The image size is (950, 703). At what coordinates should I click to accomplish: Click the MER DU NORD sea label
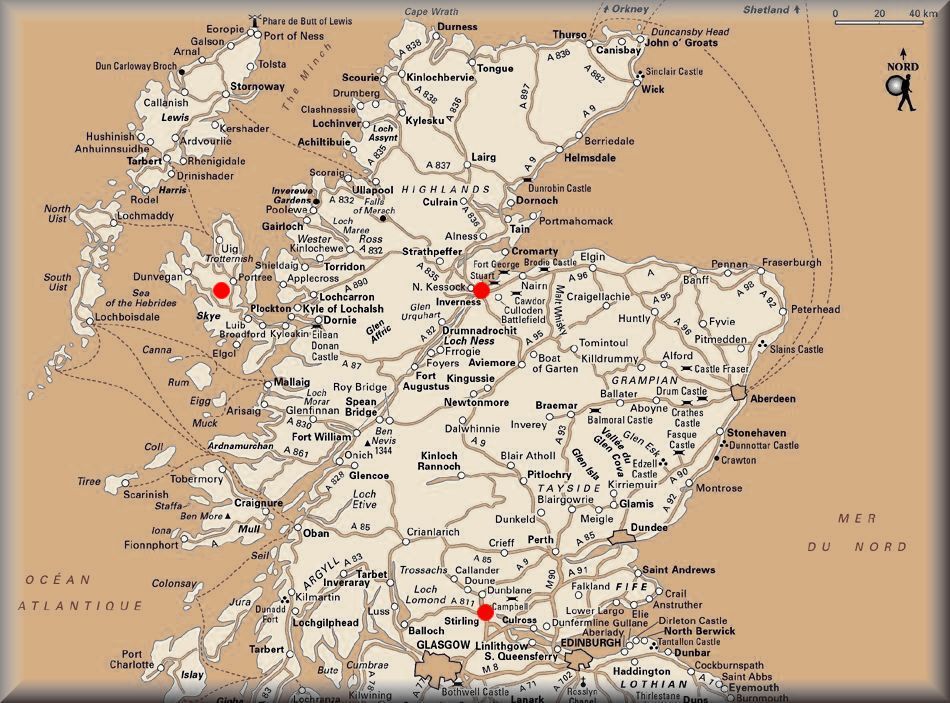pyautogui.click(x=857, y=533)
